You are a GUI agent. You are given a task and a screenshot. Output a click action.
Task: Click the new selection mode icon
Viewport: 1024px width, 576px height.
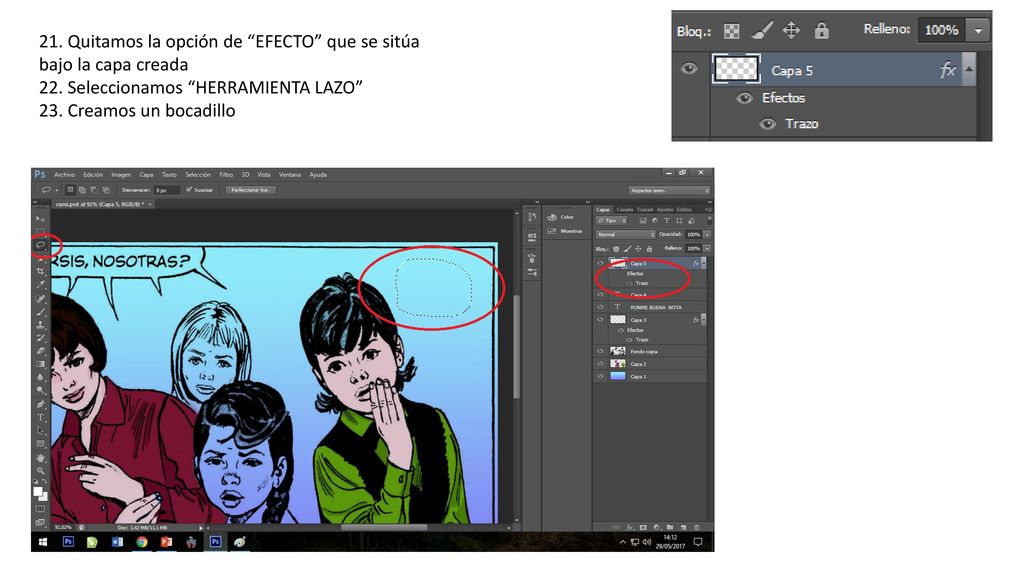pos(70,190)
